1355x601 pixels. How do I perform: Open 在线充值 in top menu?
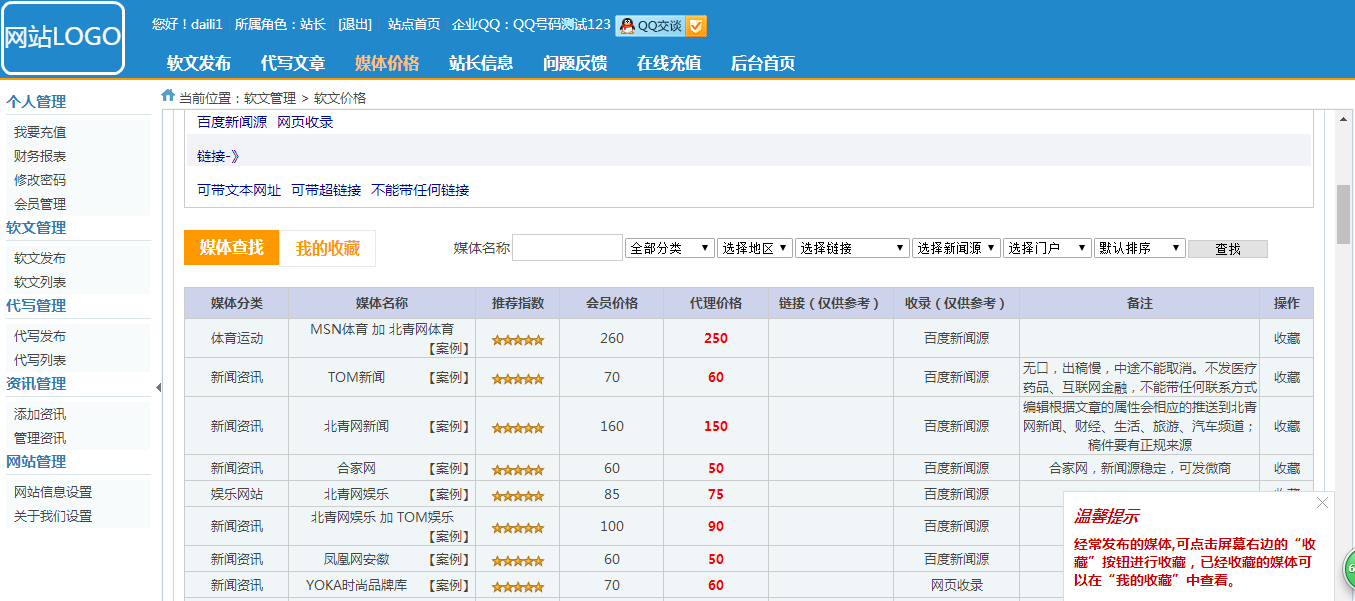click(669, 63)
